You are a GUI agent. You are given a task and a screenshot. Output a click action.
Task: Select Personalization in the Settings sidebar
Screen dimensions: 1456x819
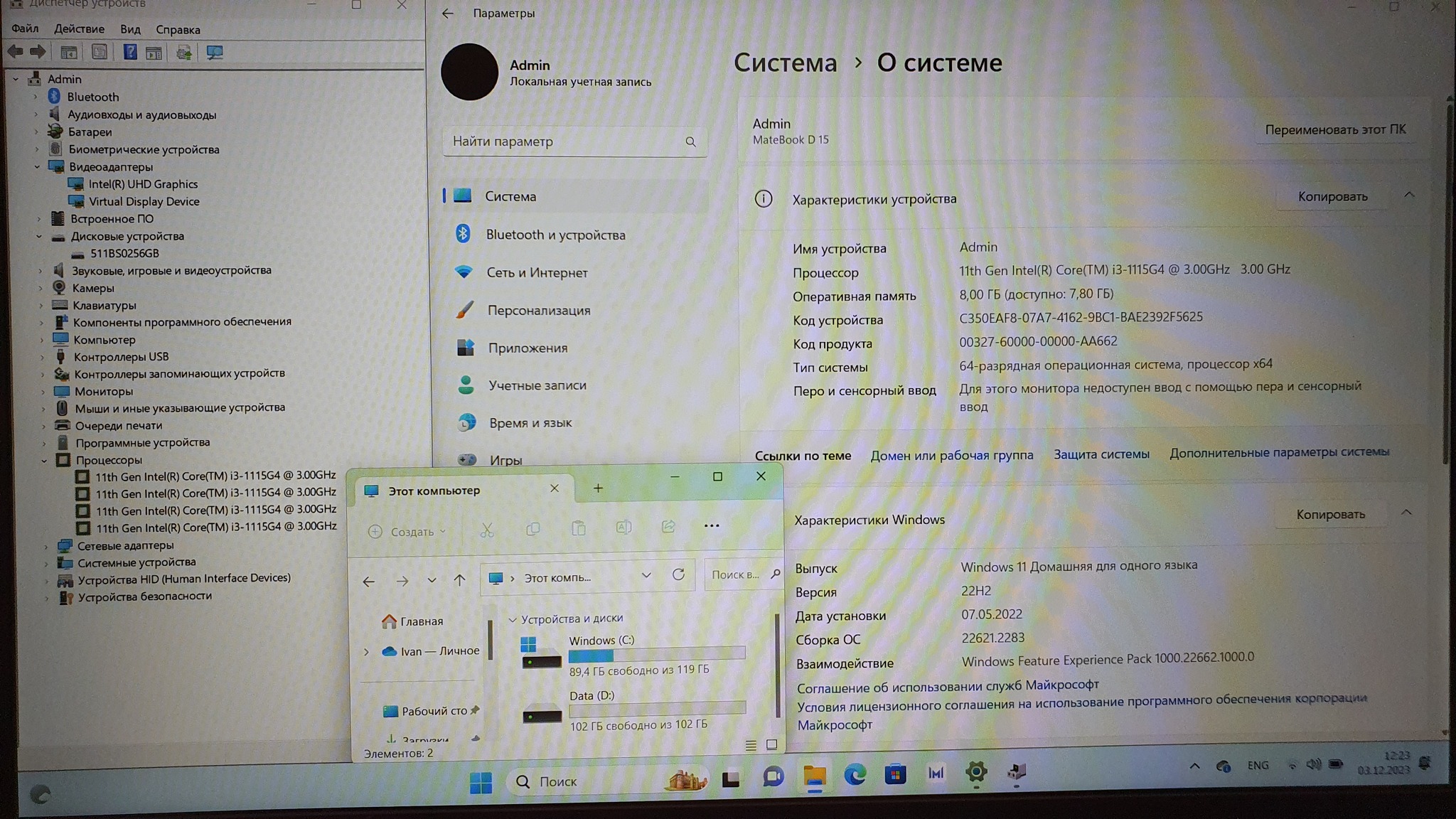pyautogui.click(x=538, y=310)
